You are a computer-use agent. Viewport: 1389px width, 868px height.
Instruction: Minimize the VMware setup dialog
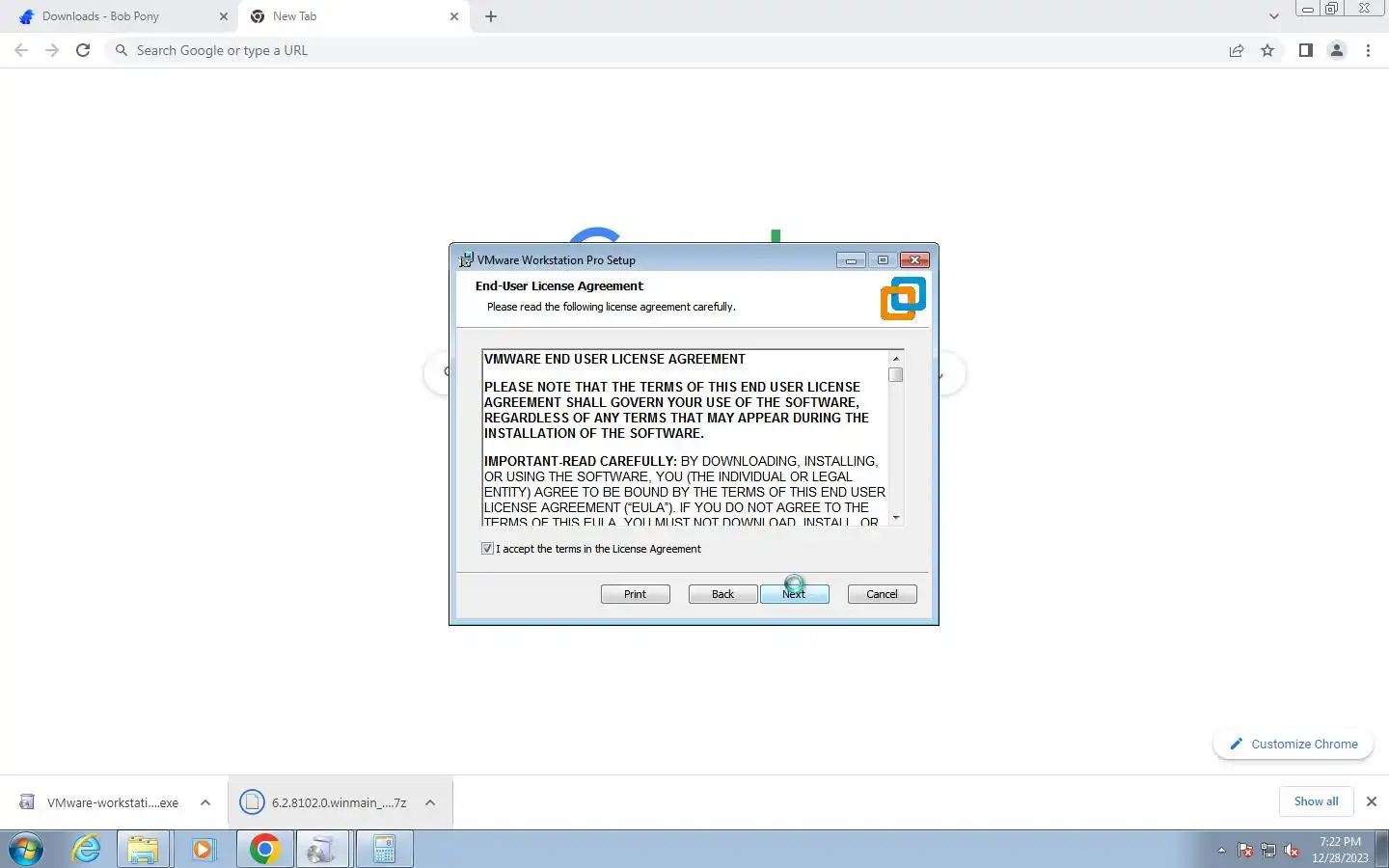tap(851, 259)
